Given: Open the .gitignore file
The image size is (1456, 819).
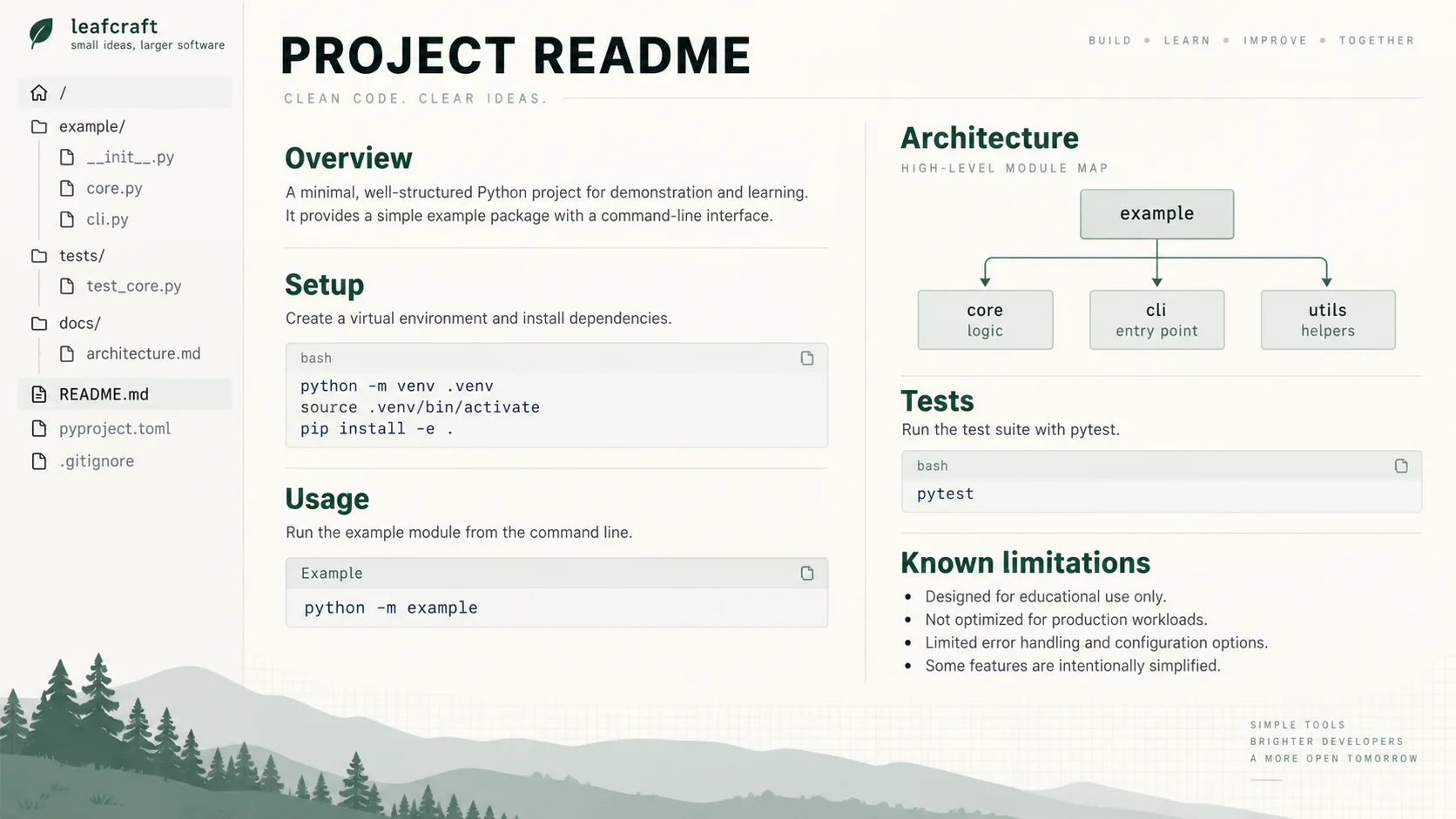Looking at the screenshot, I should pyautogui.click(x=97, y=461).
